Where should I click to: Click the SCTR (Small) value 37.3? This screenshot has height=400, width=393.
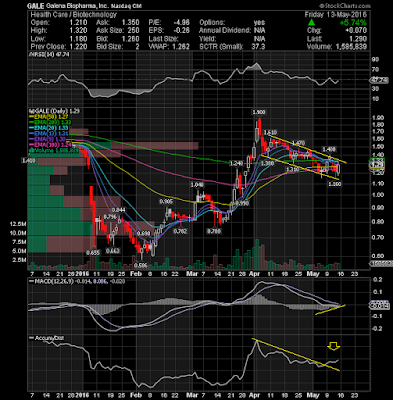pyautogui.click(x=258, y=47)
